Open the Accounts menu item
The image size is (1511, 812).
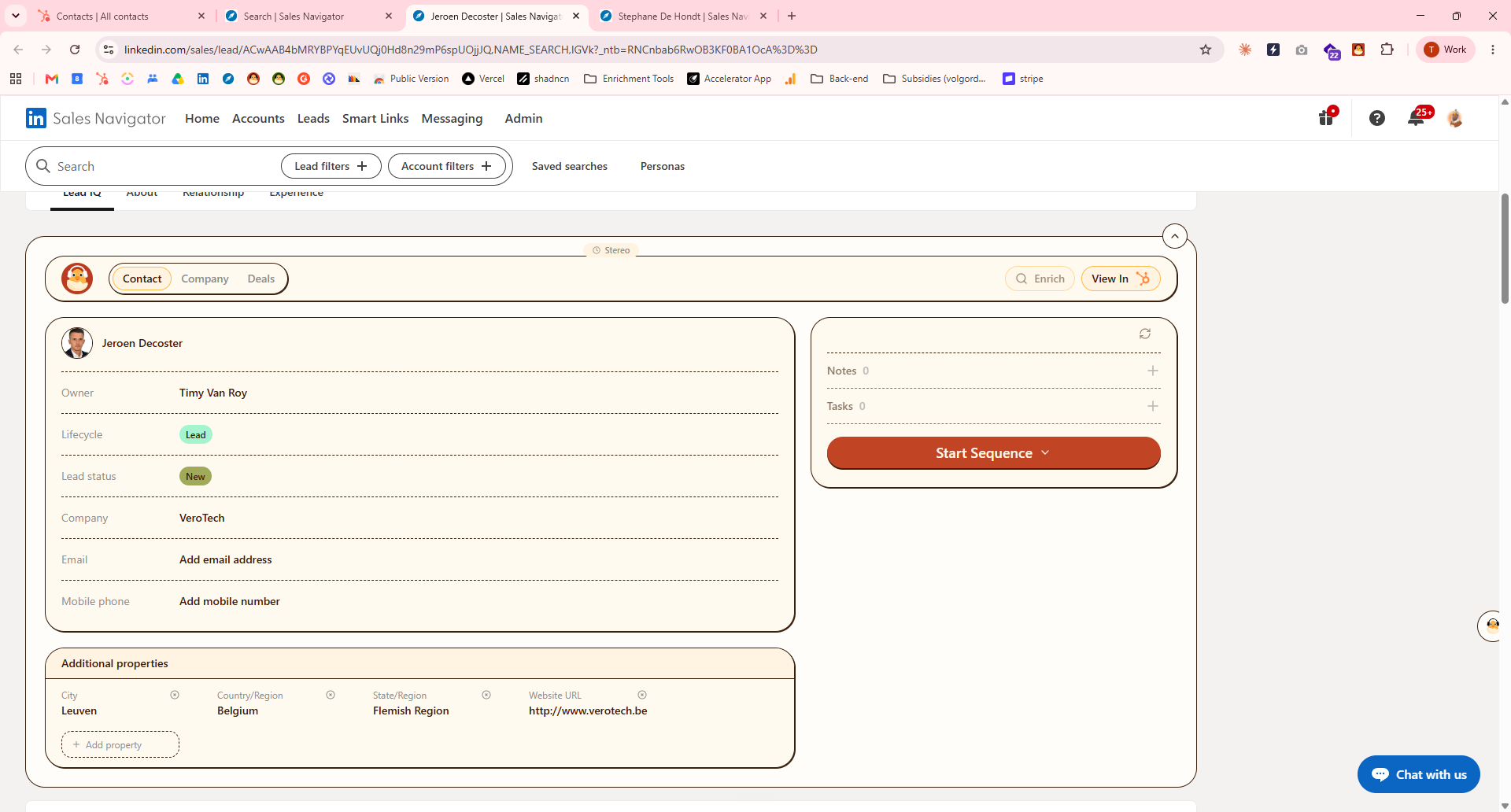(x=258, y=118)
